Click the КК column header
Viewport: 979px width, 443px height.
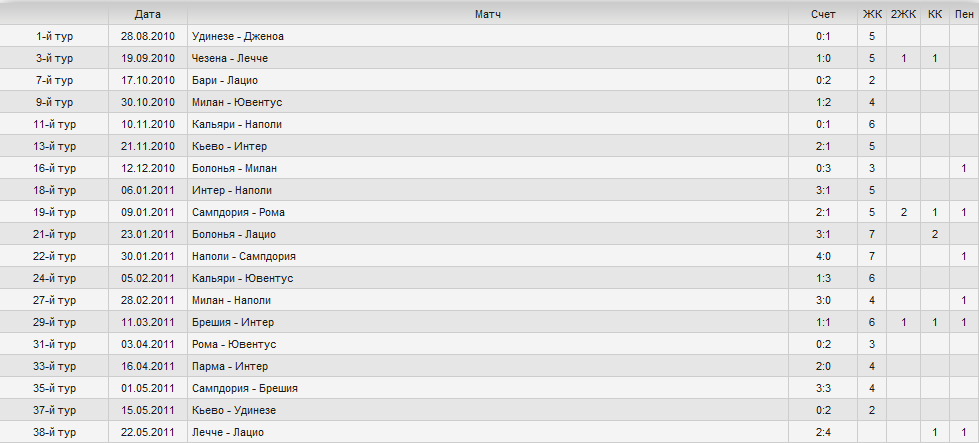point(935,14)
